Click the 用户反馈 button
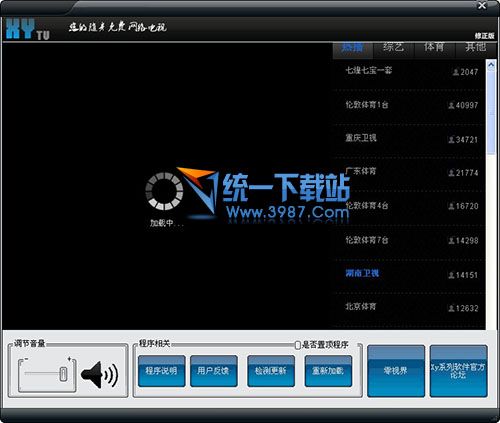 point(214,371)
